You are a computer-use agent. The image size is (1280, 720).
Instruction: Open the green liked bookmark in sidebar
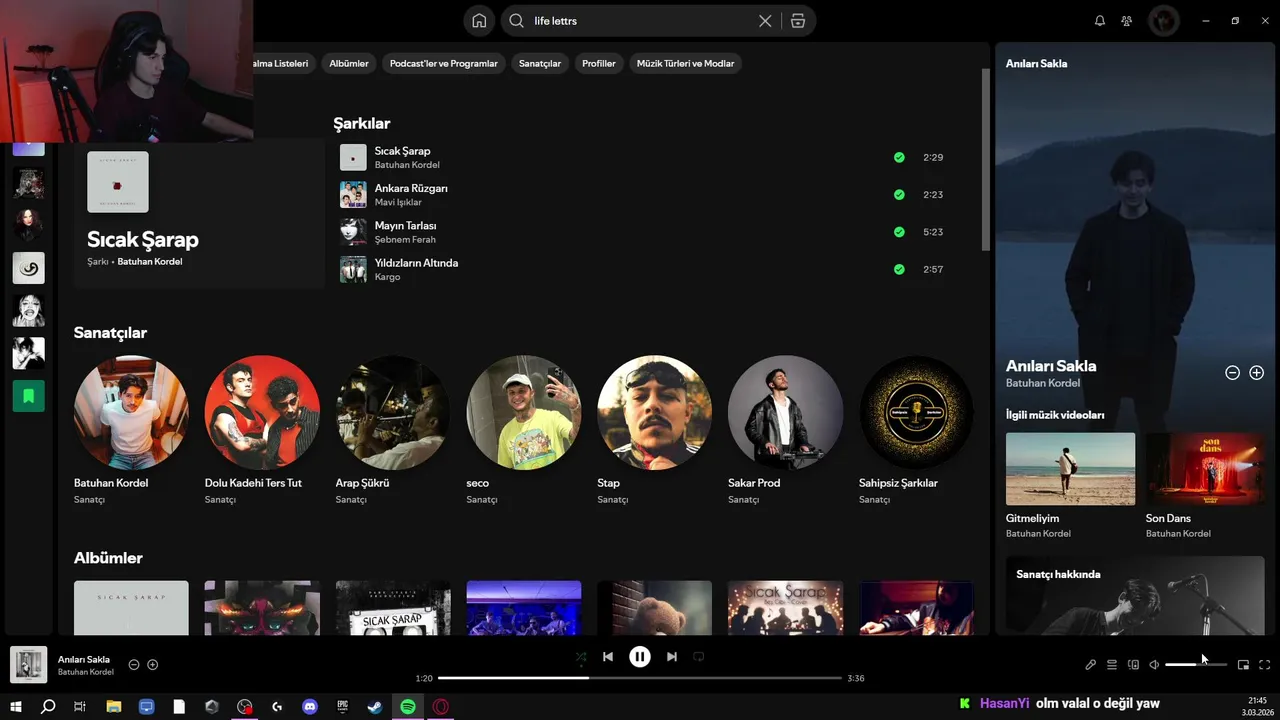(29, 396)
